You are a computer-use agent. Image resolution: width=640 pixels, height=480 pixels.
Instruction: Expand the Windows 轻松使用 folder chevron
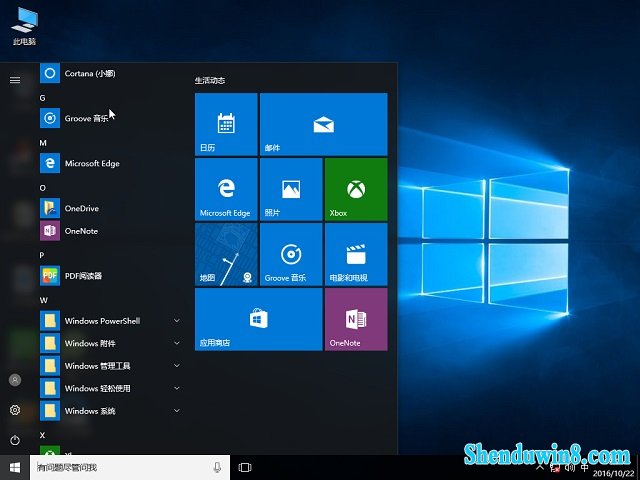tap(177, 388)
